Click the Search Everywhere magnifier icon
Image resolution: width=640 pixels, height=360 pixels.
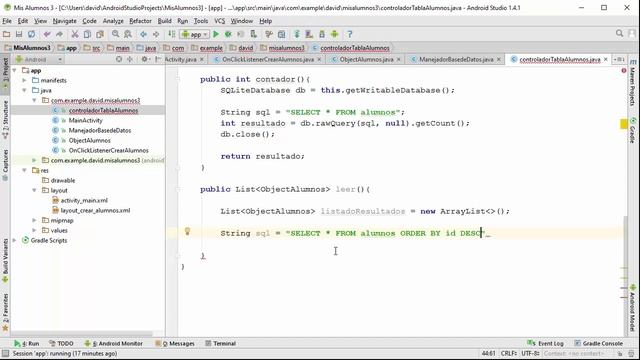[x=620, y=34]
